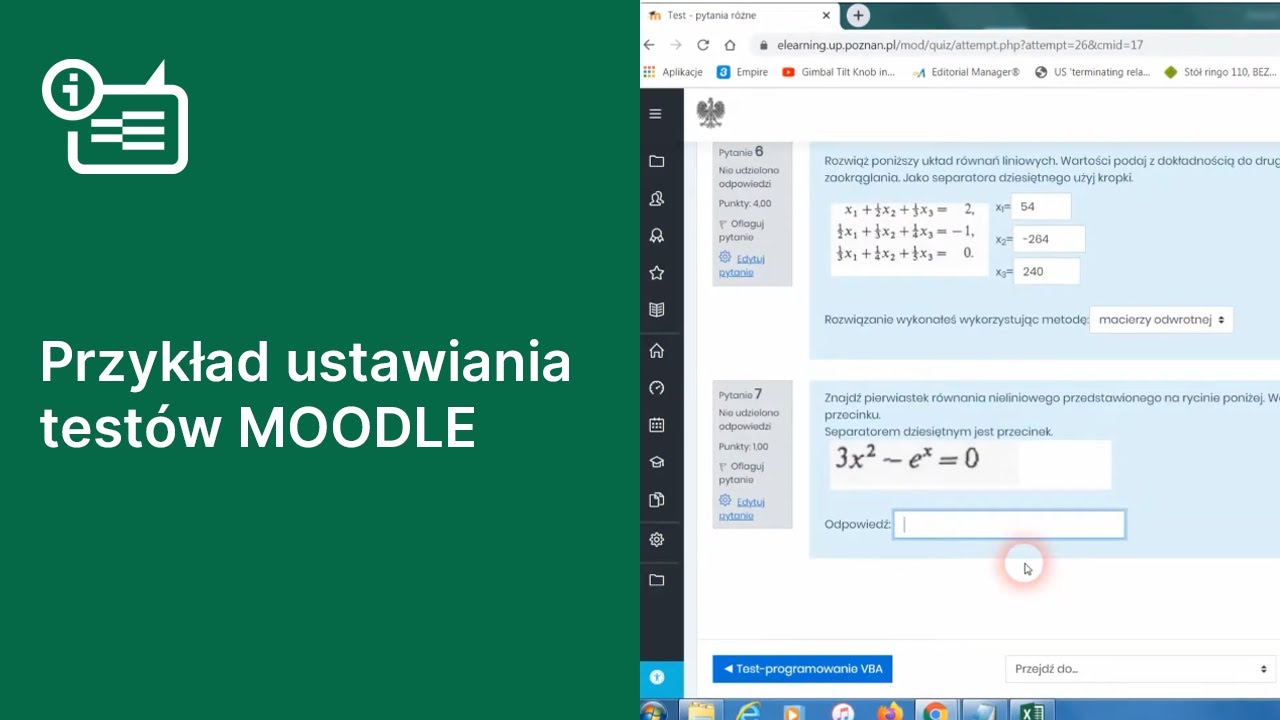This screenshot has width=1280, height=720.
Task: Open the Aplikacje bookmarks shortcut
Action: (x=673, y=72)
